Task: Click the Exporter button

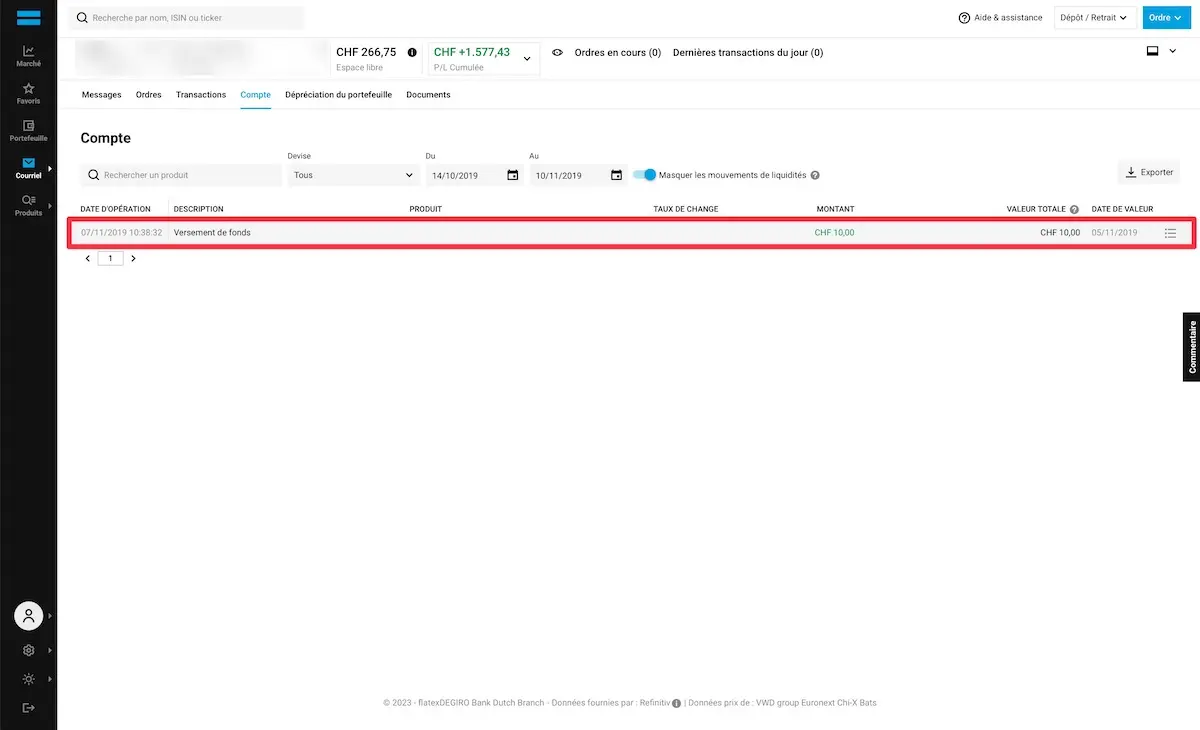Action: pos(1148,171)
